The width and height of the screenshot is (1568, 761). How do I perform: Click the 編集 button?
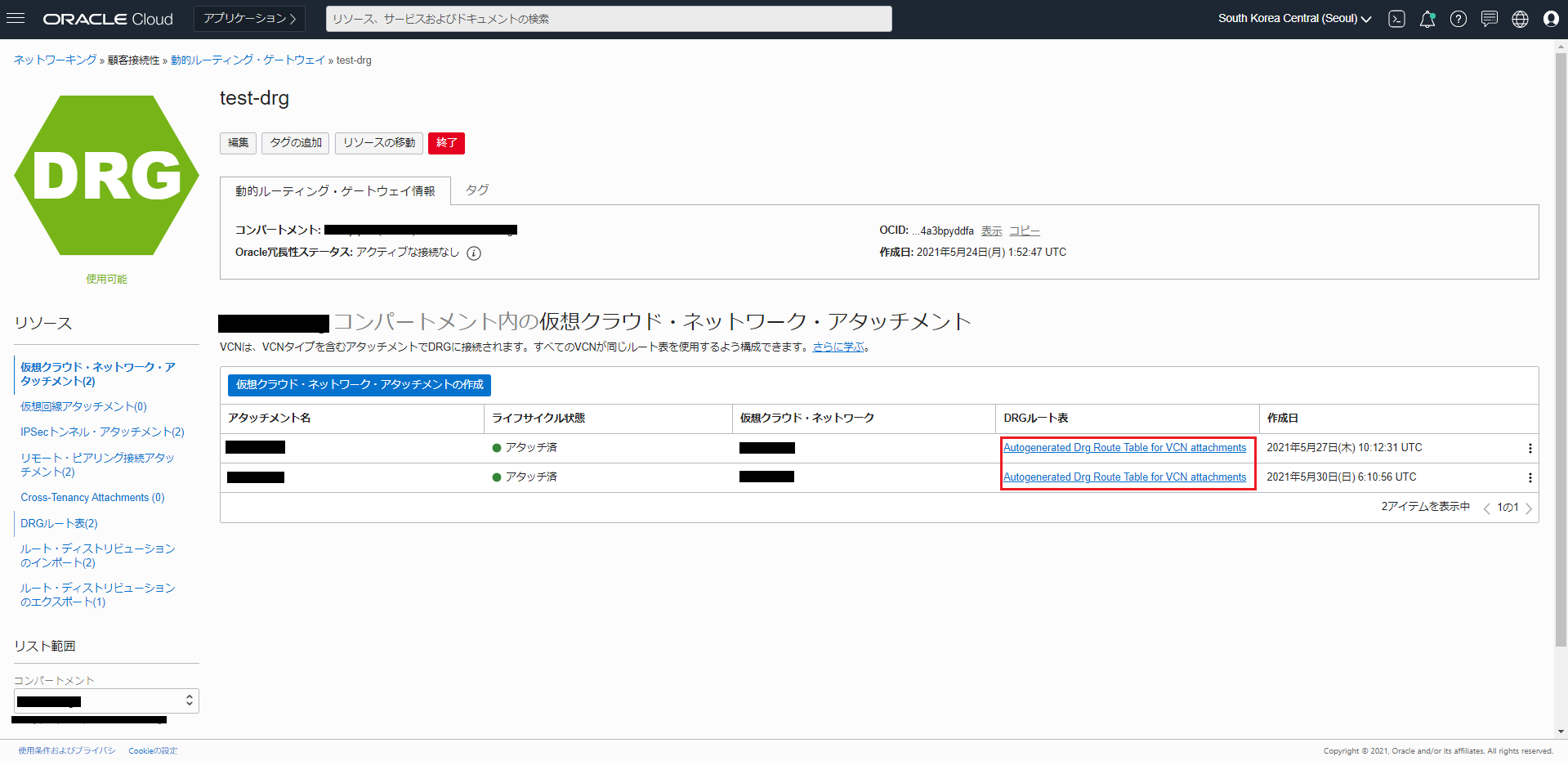238,143
